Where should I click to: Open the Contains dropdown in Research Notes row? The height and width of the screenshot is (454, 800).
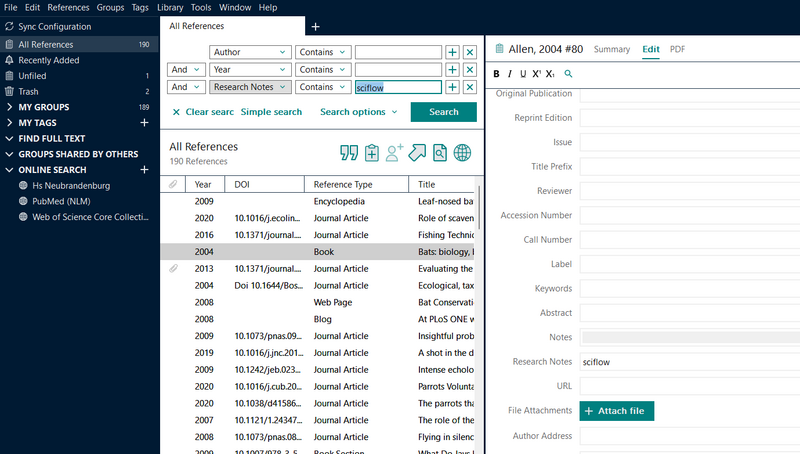(322, 87)
